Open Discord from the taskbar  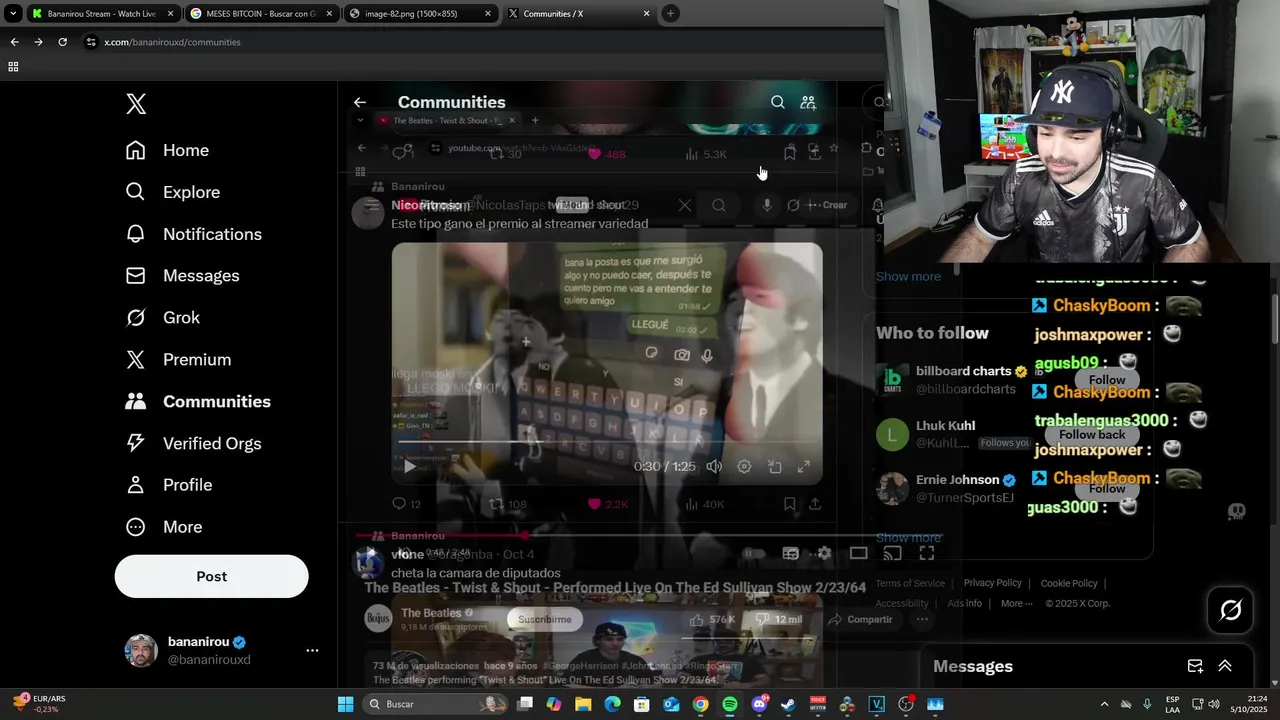pos(759,704)
